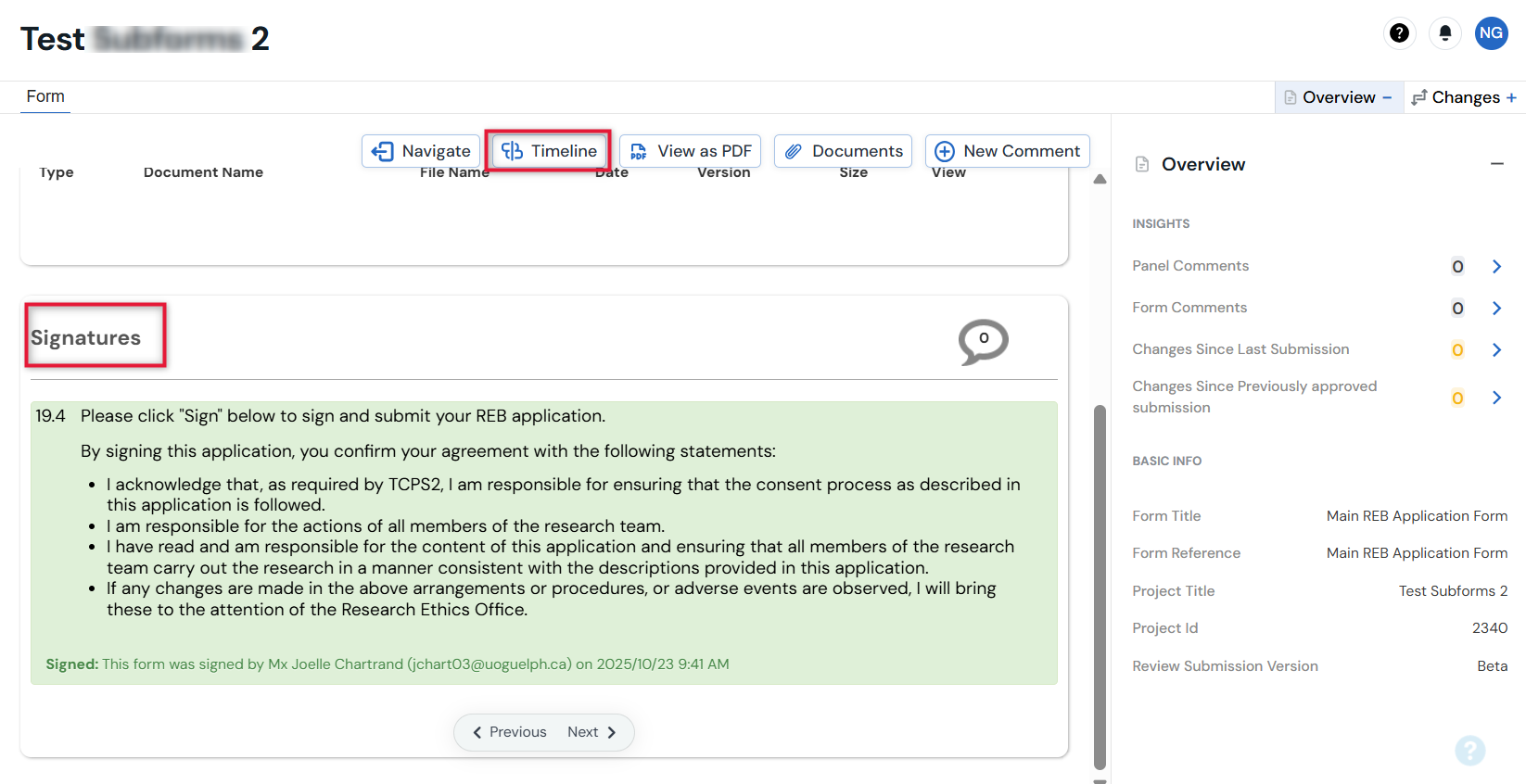Click the plus circle New Comment icon

[x=945, y=151]
